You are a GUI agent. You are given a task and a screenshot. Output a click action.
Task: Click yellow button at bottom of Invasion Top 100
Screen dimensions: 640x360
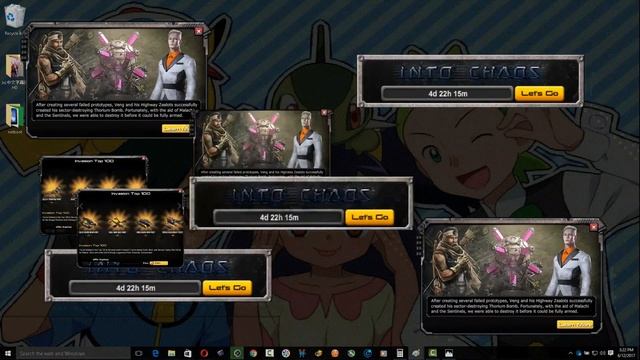tap(158, 263)
